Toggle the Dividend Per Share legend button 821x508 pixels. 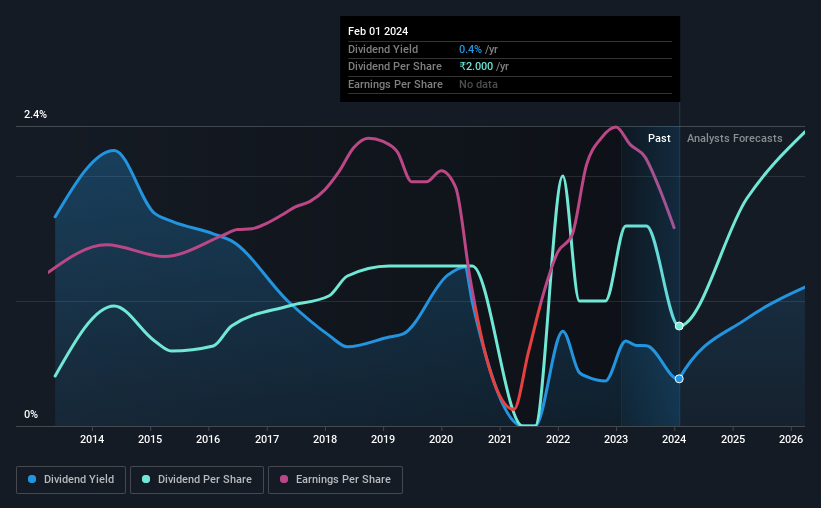(x=197, y=480)
